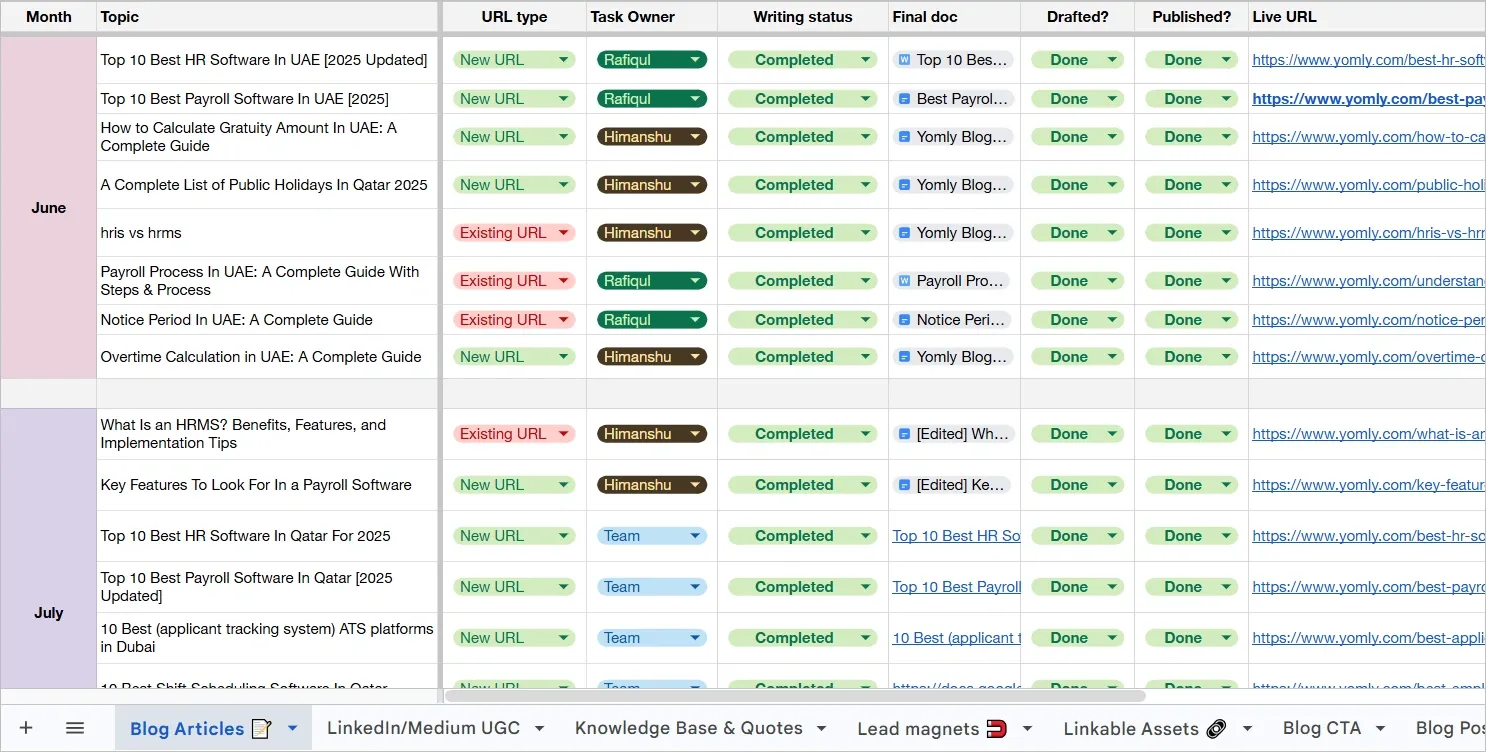Open live URL for public holidays Qatar
The image size is (1486, 752).
(1368, 185)
